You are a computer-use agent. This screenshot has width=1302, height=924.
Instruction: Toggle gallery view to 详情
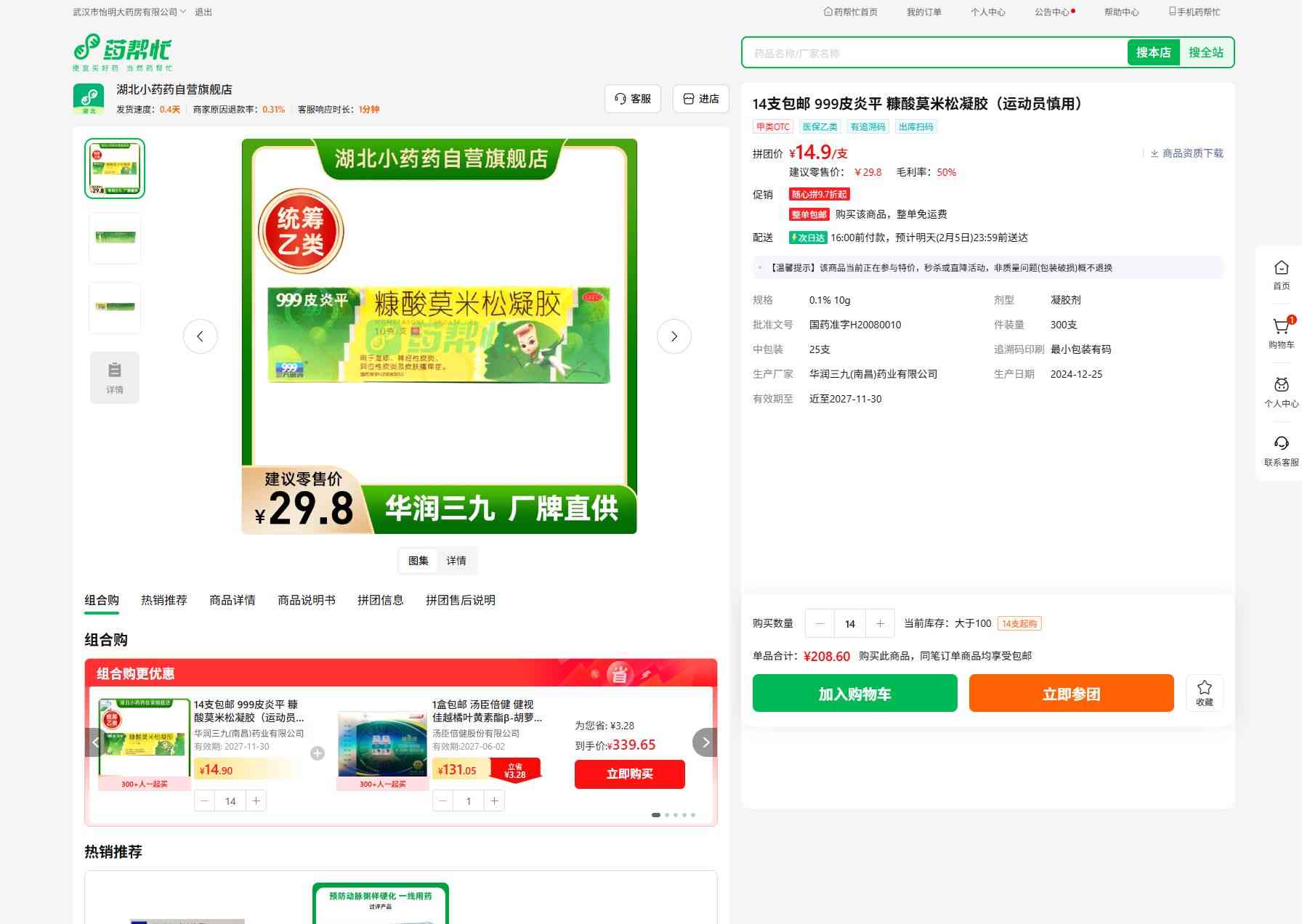(456, 561)
